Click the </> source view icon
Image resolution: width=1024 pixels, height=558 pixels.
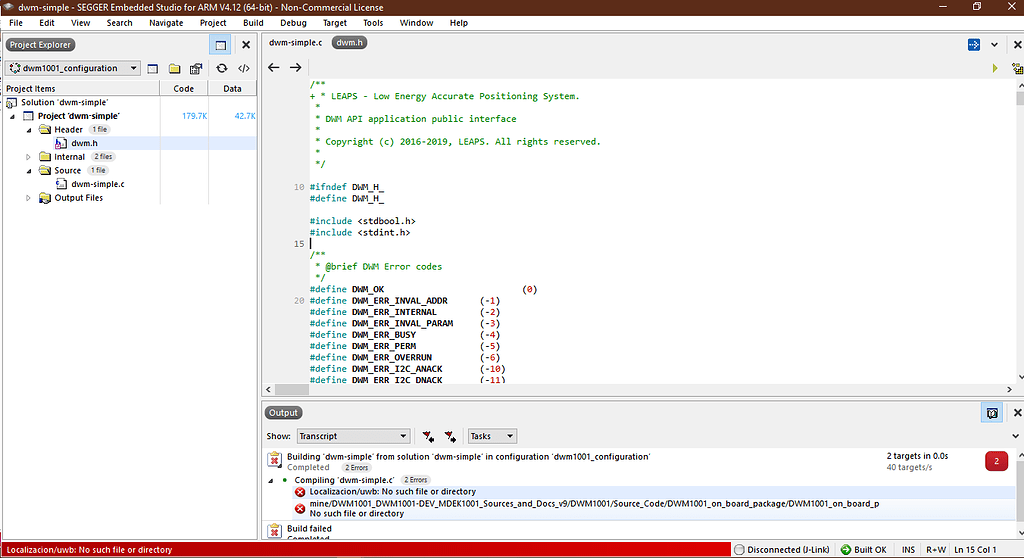[244, 69]
